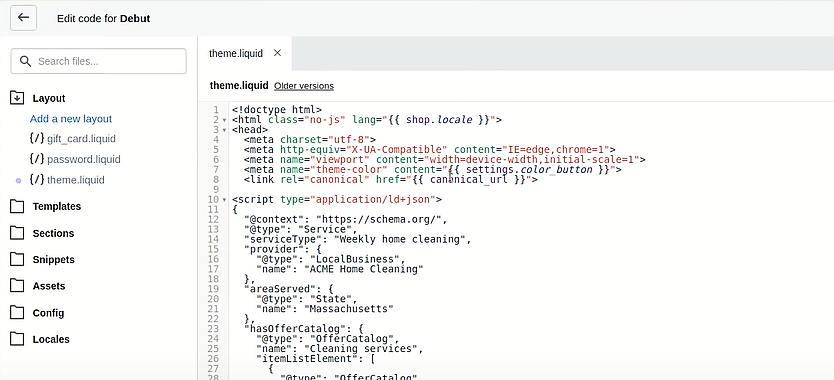Click canonical_url in line 8
Viewport: 834px width, 380px height.
click(x=469, y=179)
